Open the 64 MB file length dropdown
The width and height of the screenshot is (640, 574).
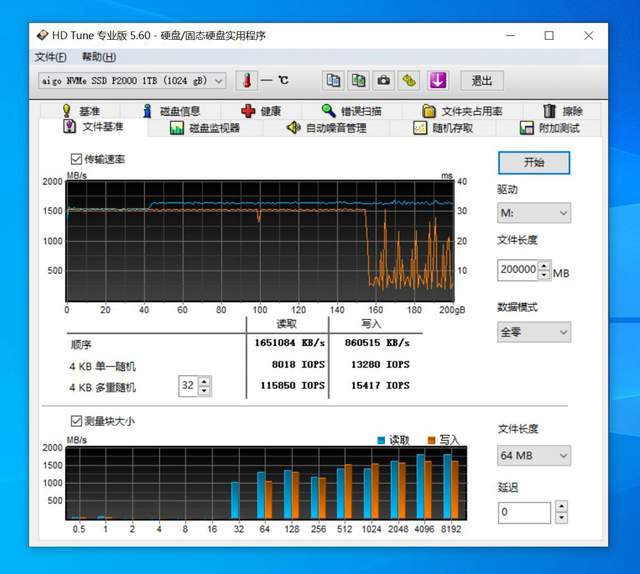pyautogui.click(x=533, y=455)
